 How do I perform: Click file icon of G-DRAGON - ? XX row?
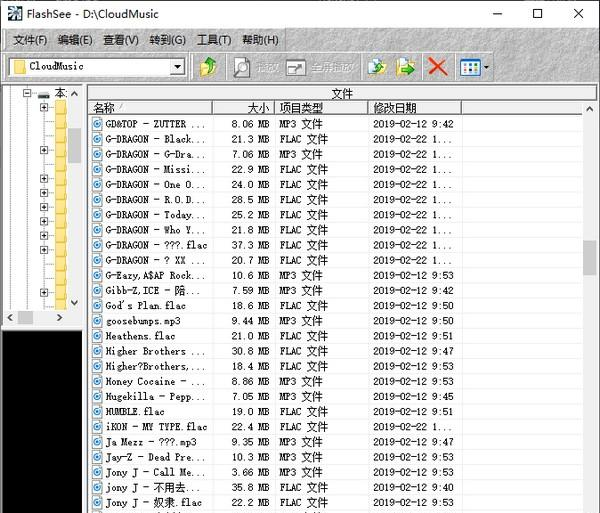click(x=97, y=261)
